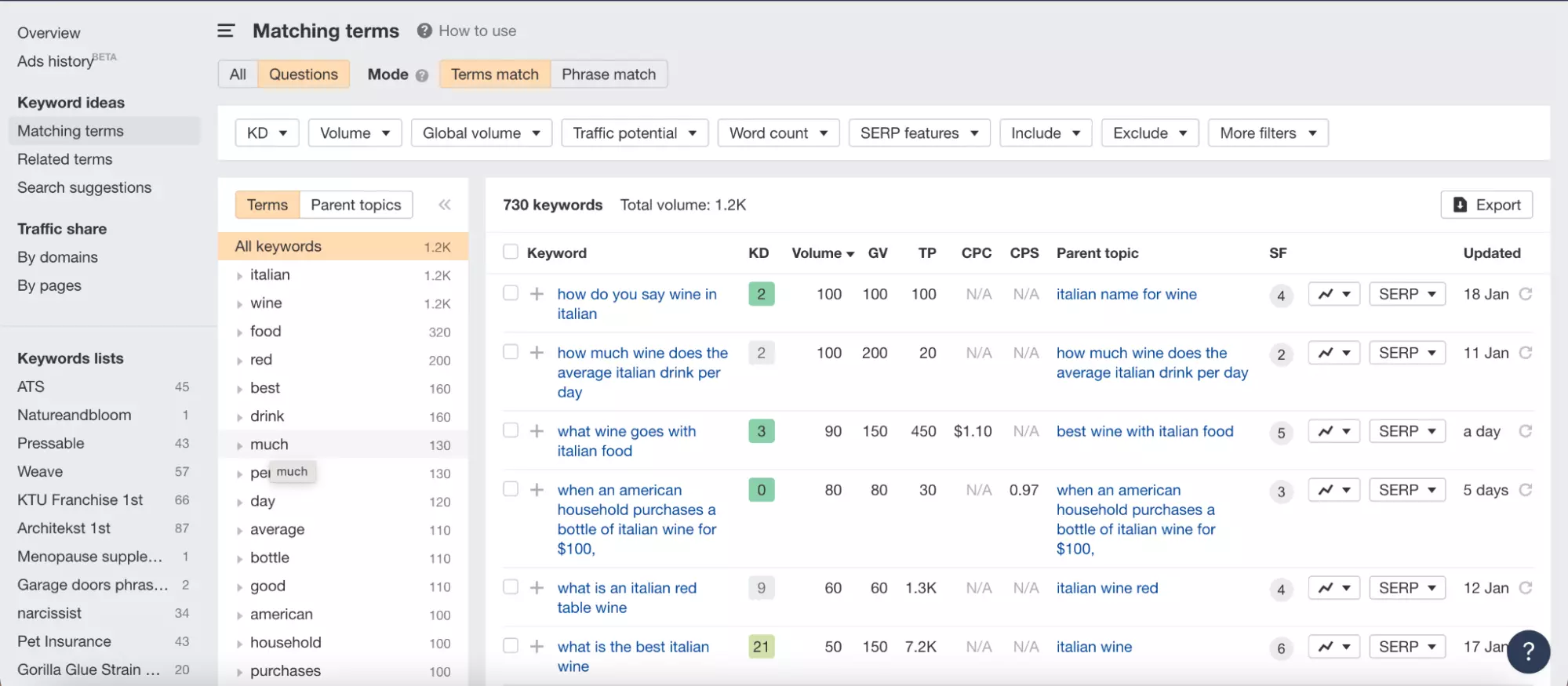Go to Overview in sidebar
This screenshot has height=686, width=1568.
(x=49, y=33)
